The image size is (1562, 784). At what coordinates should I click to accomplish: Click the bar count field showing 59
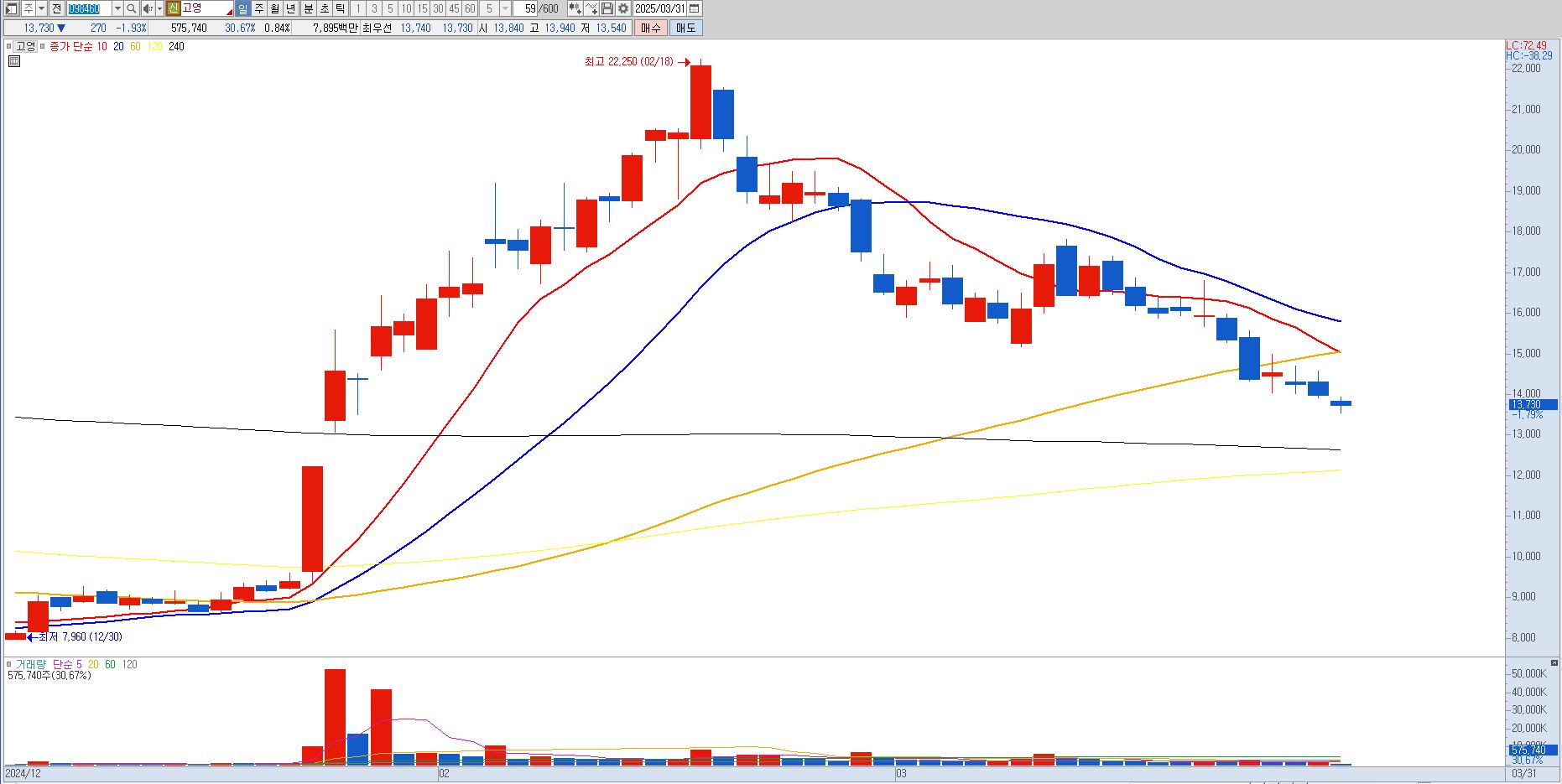tap(525, 8)
